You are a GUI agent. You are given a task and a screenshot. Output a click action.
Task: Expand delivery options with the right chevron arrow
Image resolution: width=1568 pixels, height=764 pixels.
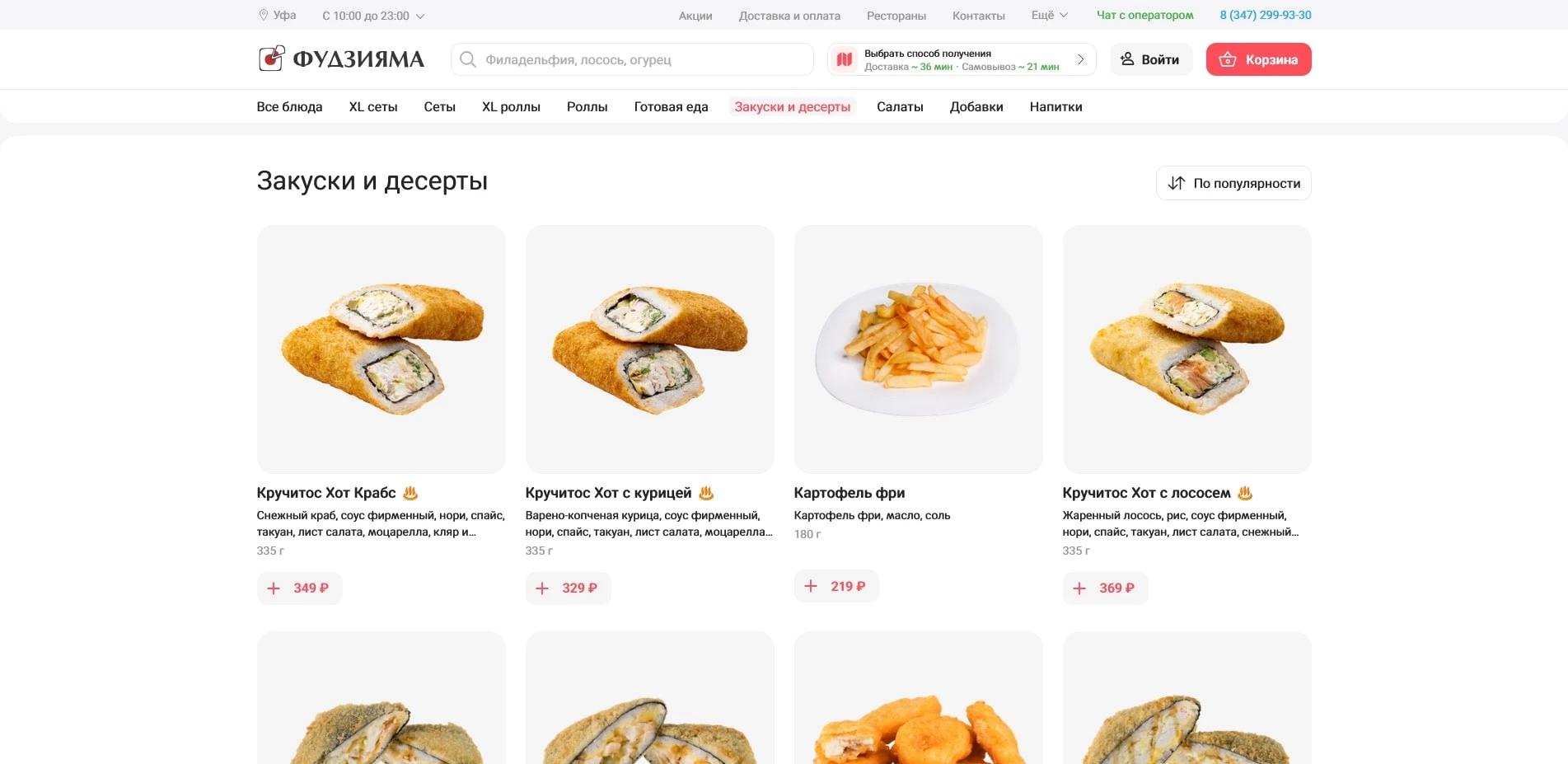[1080, 59]
